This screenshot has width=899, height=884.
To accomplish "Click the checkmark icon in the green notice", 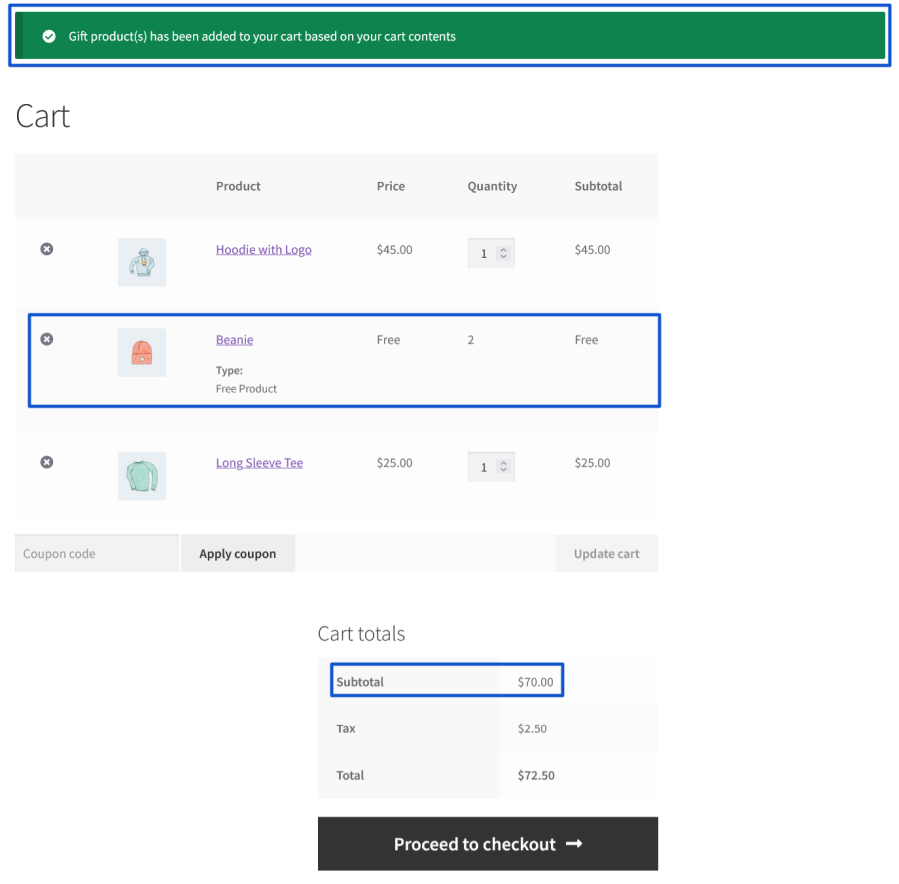I will click(49, 36).
